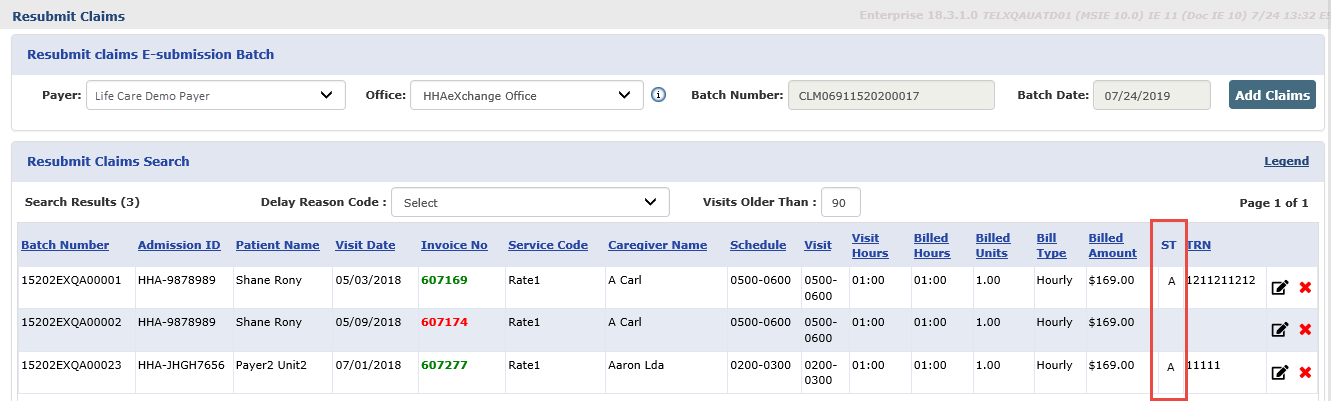Image resolution: width=1331 pixels, height=401 pixels.
Task: Click the info icon beside Office dropdown
Action: tap(658, 95)
